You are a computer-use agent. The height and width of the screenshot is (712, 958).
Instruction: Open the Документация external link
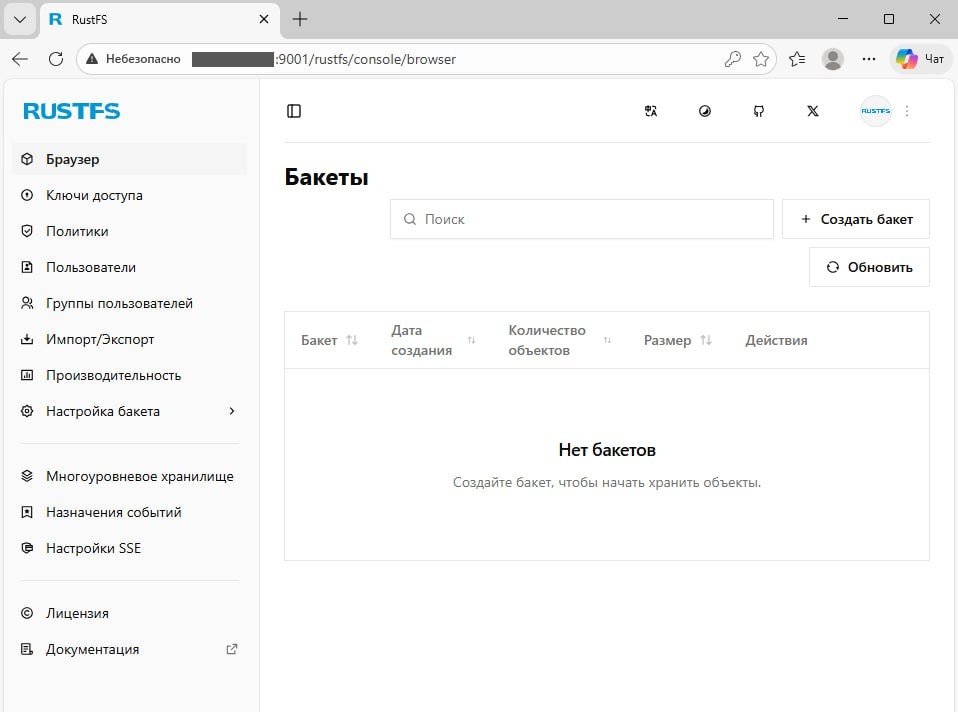(130, 649)
